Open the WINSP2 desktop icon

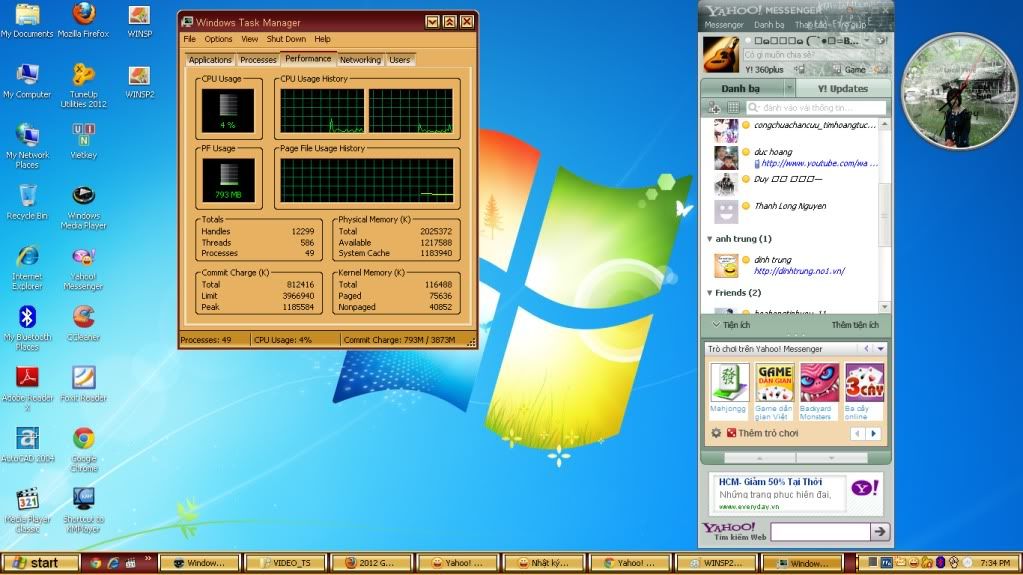139,82
